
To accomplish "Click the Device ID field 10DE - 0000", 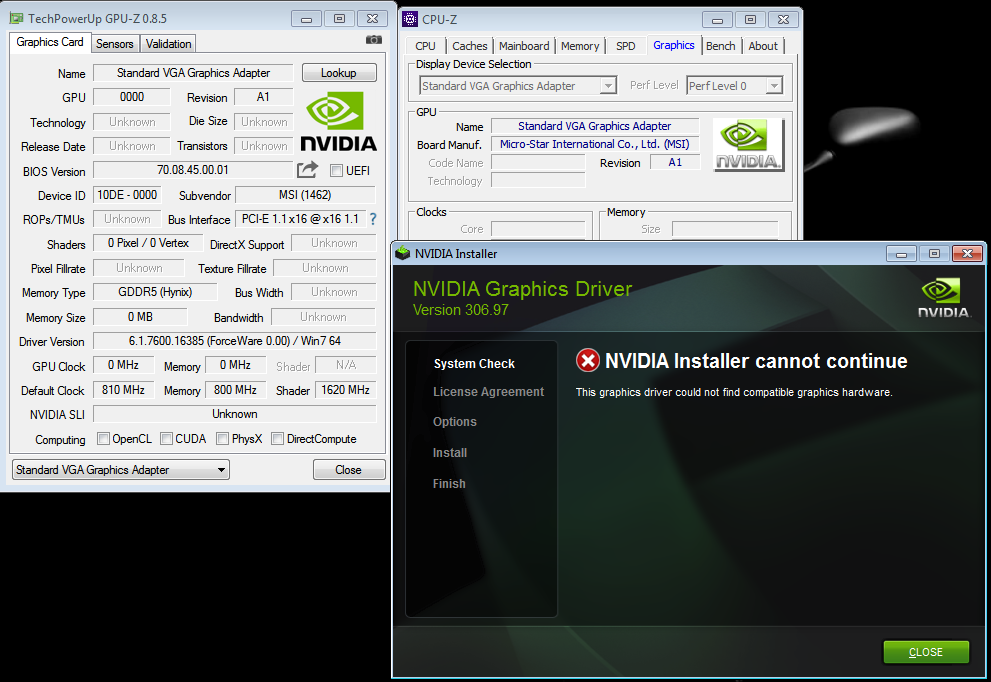I will coord(127,195).
